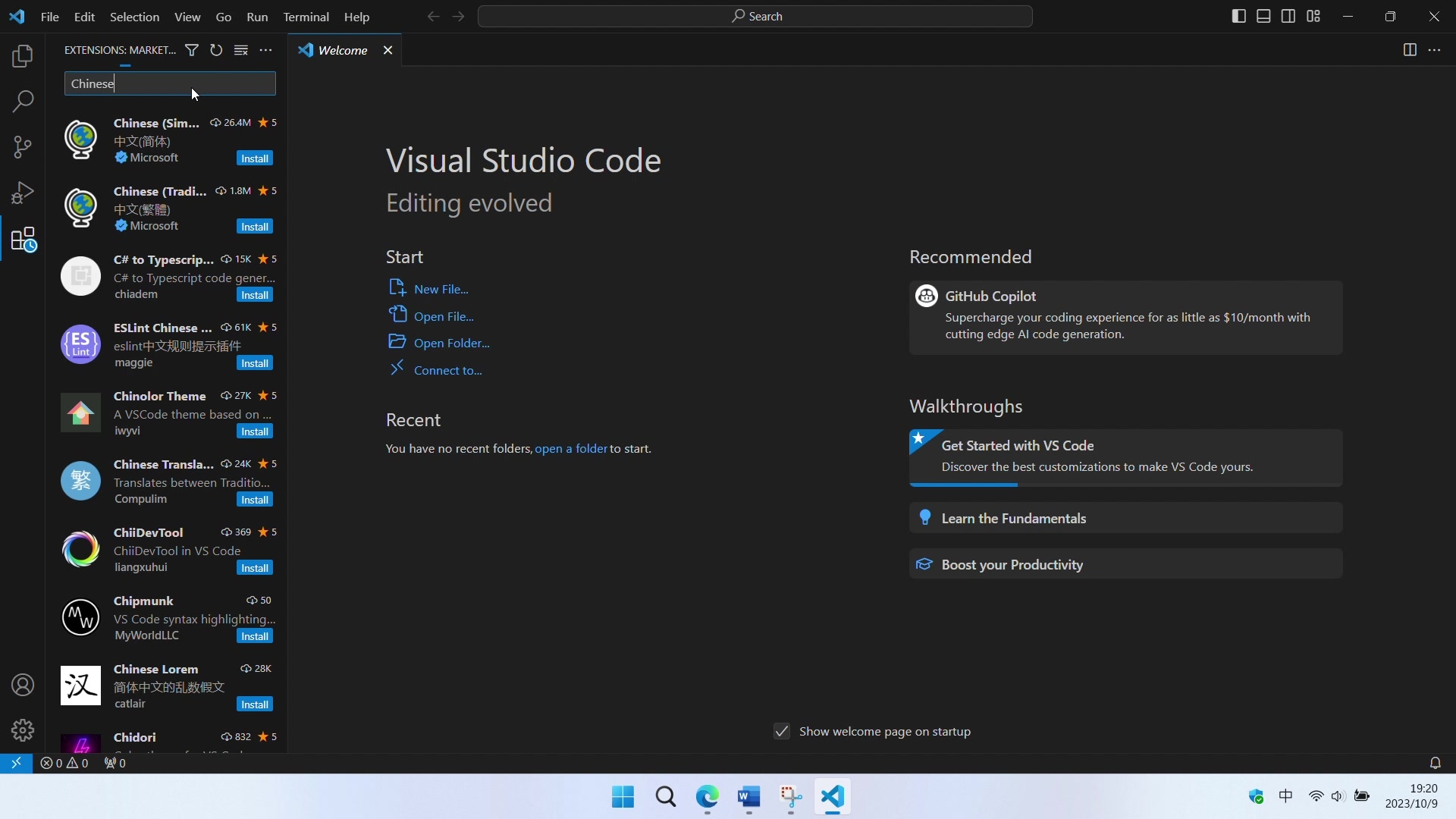Install Chinese Lorem extension
1456x819 pixels.
coord(255,704)
